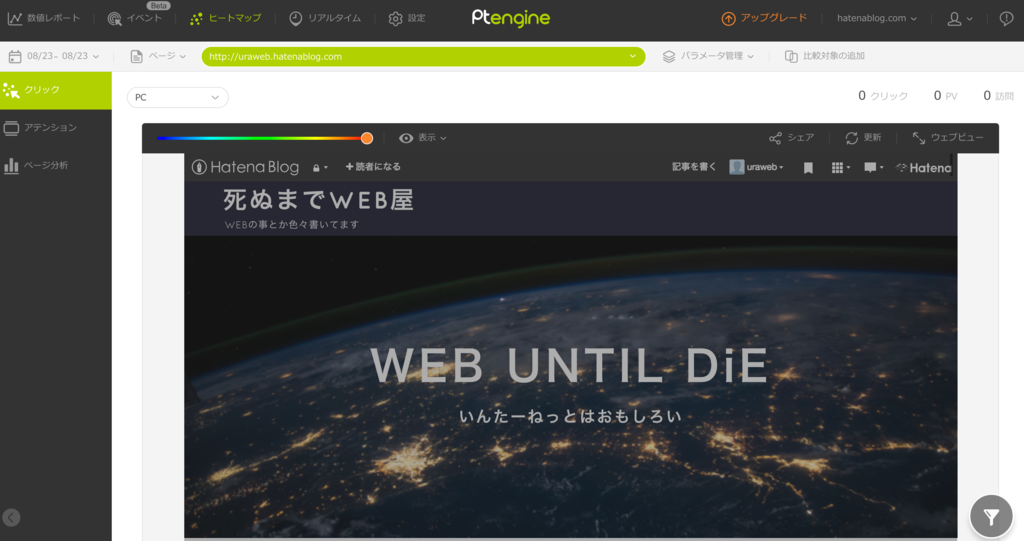Viewport: 1024px width, 541px height.
Task: Select the ヒートマップ heatmap tab
Action: pyautogui.click(x=225, y=18)
